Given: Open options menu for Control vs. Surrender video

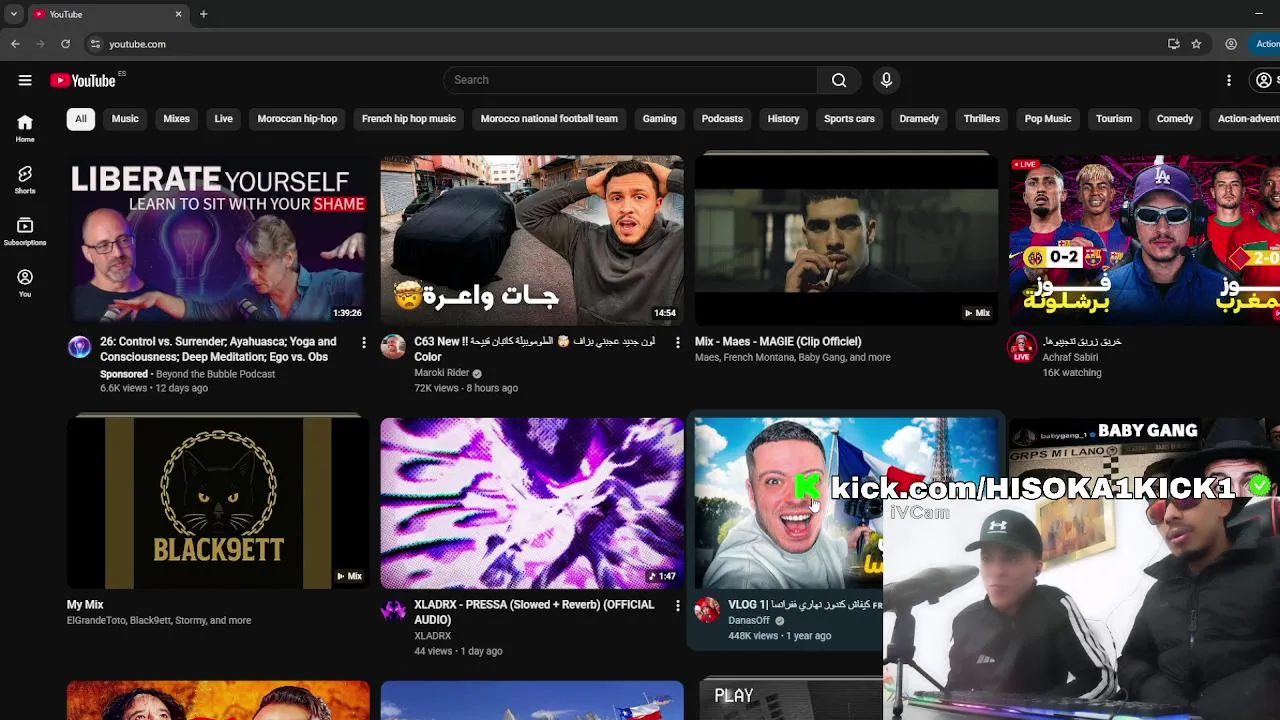Looking at the screenshot, I should (364, 343).
